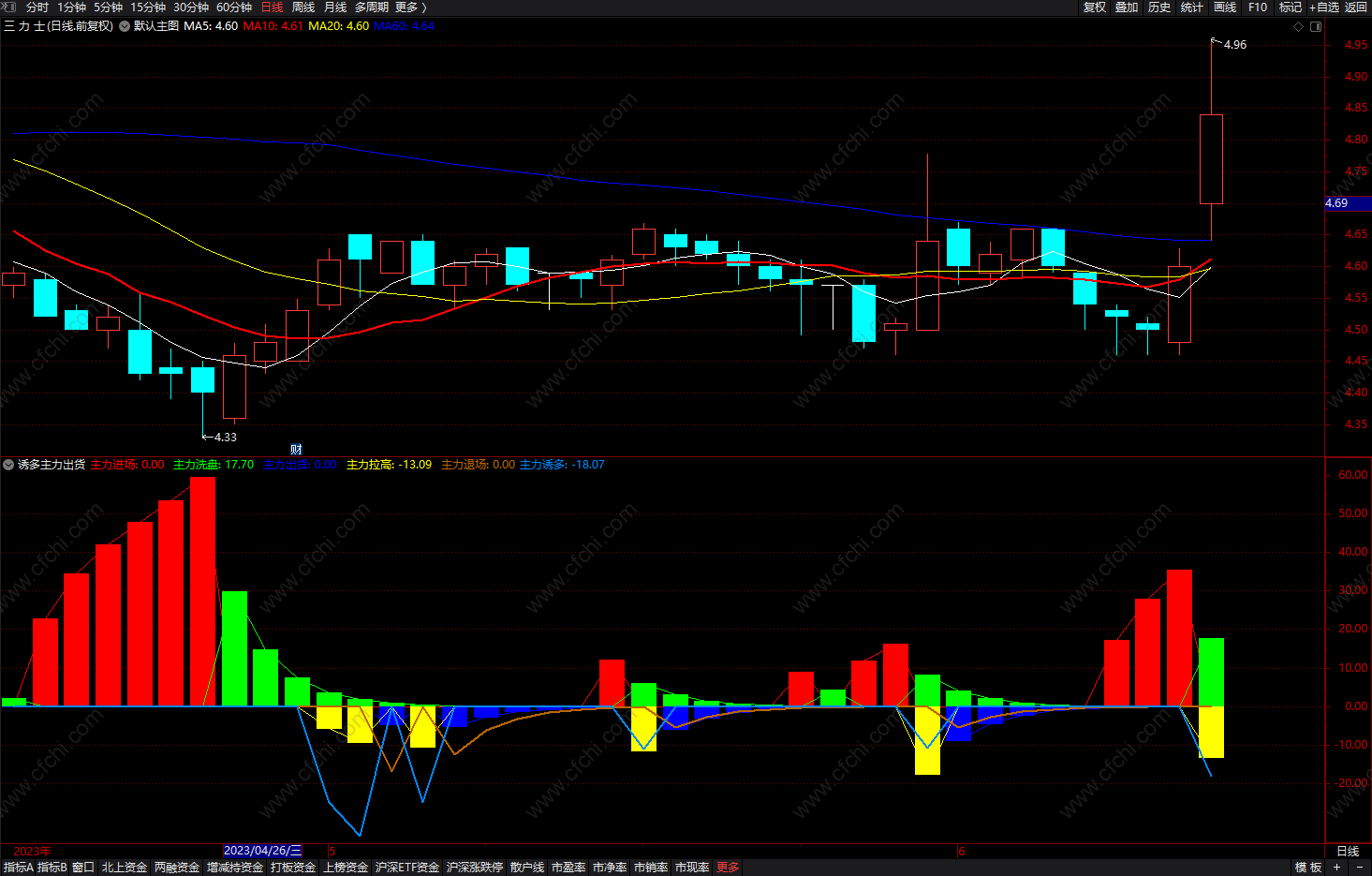Click the MA5: 4.60 value
1372x876 pixels.
click(x=211, y=26)
